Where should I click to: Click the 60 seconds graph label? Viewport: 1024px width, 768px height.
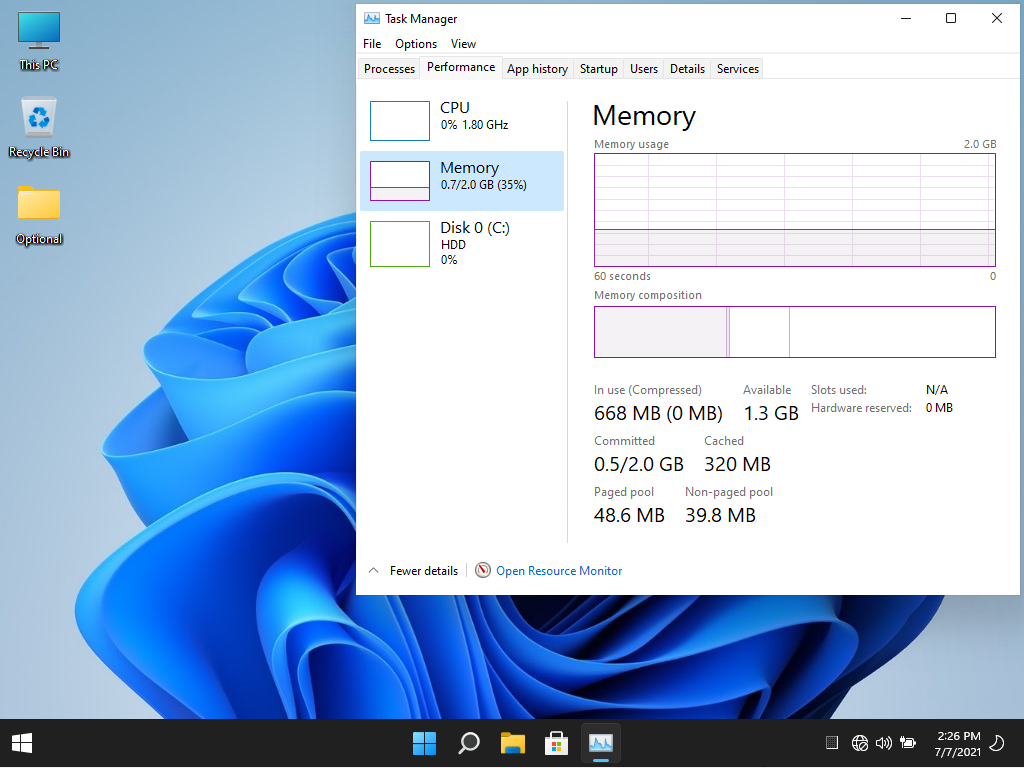tap(622, 276)
